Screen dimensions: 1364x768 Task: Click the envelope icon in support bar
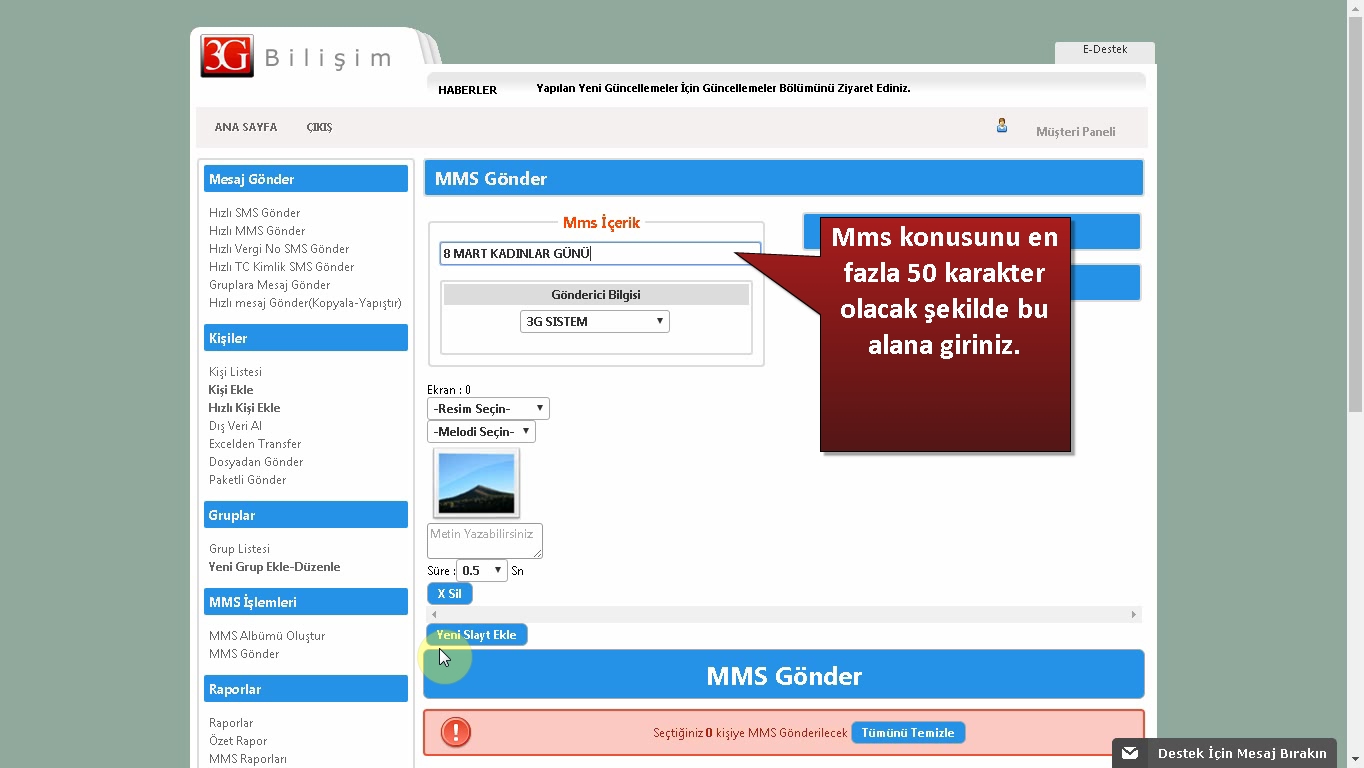coord(1130,753)
